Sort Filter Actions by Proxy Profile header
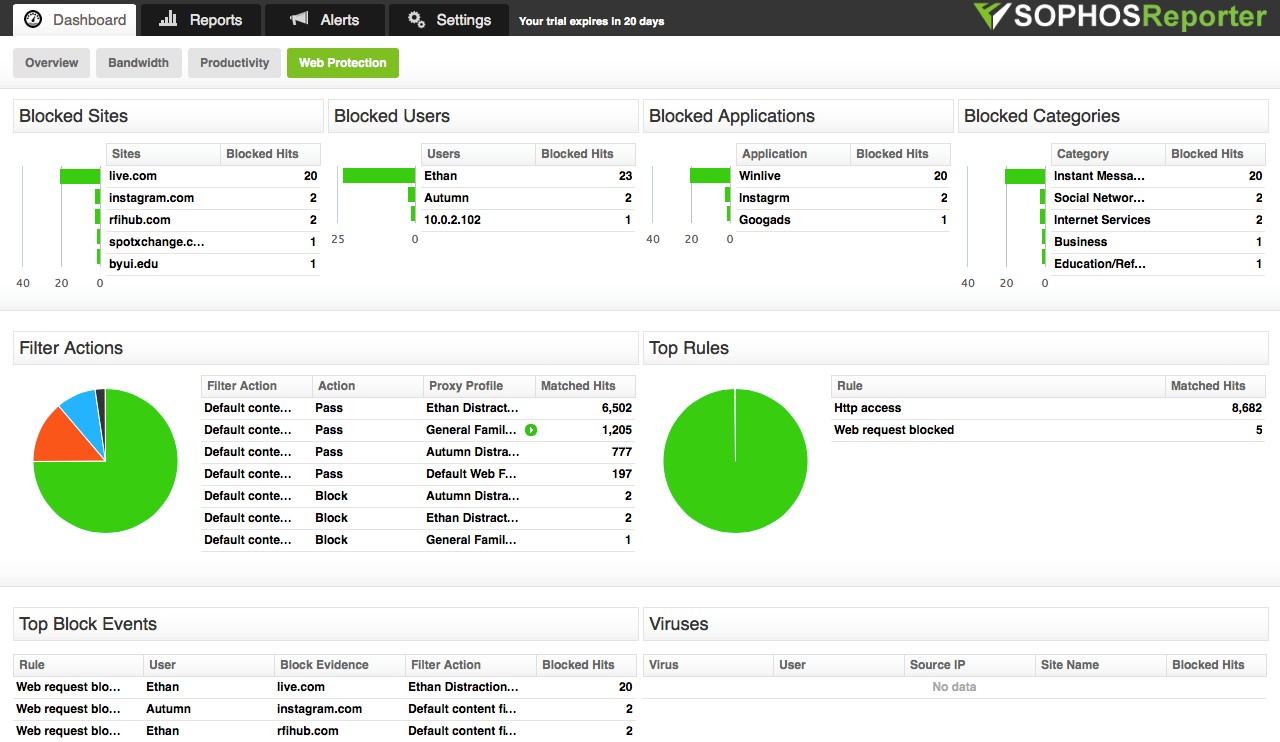Image resolution: width=1280 pixels, height=742 pixels. [478, 386]
